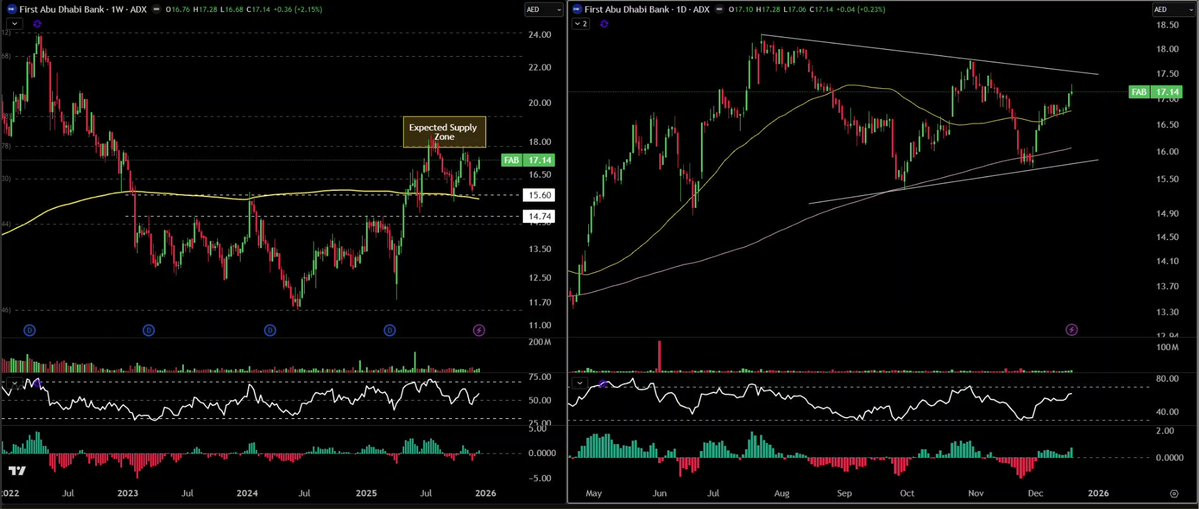This screenshot has width=1199, height=509.
Task: Click purple indicator icon atop daily chart
Action: (604, 24)
